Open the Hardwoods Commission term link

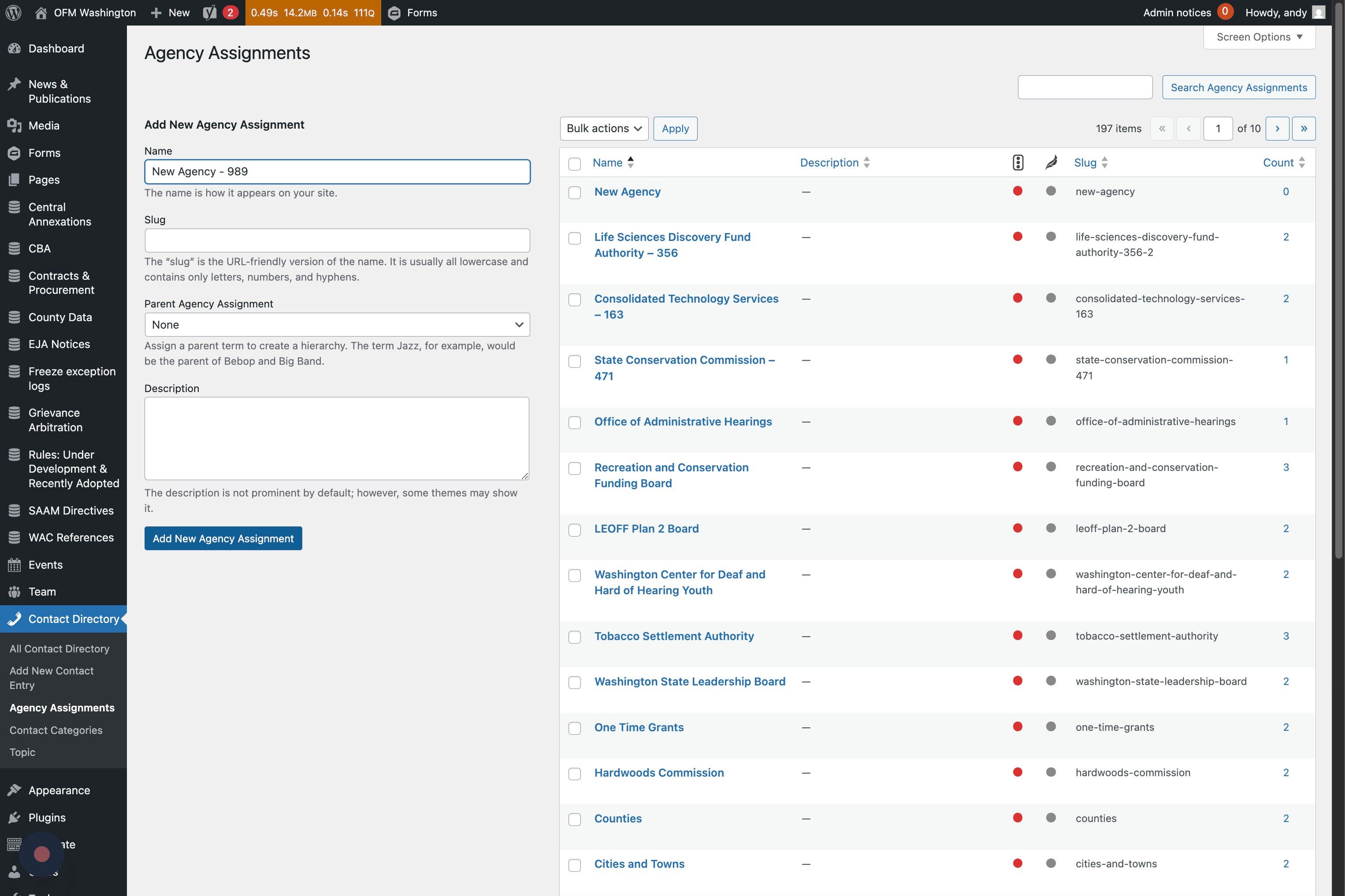tap(658, 773)
